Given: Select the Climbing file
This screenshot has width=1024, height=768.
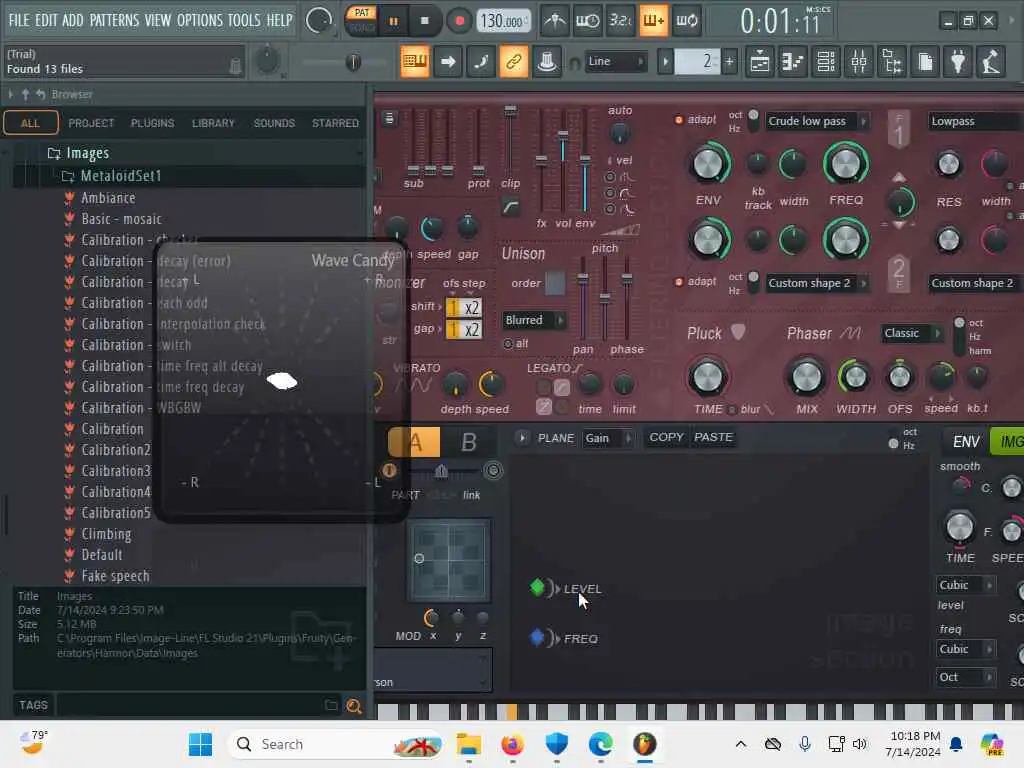Looking at the screenshot, I should click(106, 534).
